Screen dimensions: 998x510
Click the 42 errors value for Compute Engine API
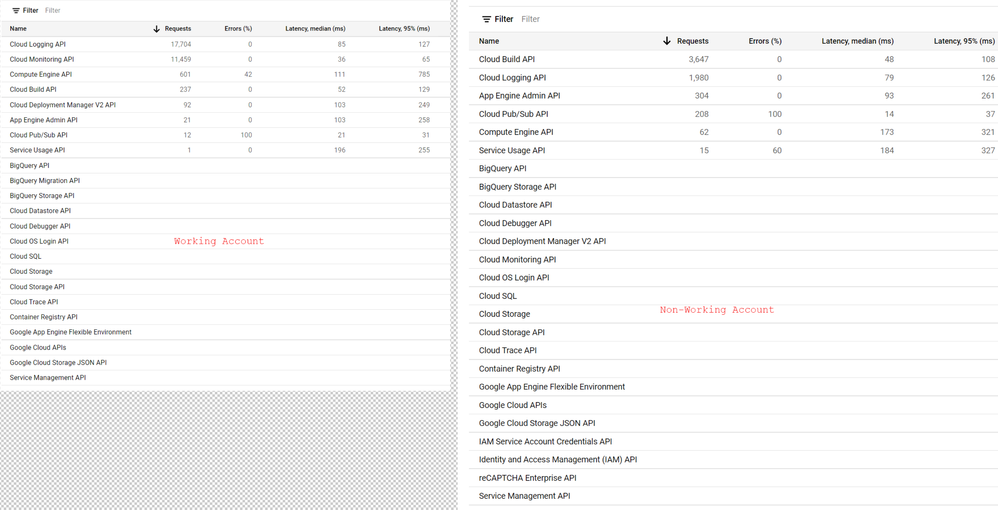pyautogui.click(x=248, y=74)
